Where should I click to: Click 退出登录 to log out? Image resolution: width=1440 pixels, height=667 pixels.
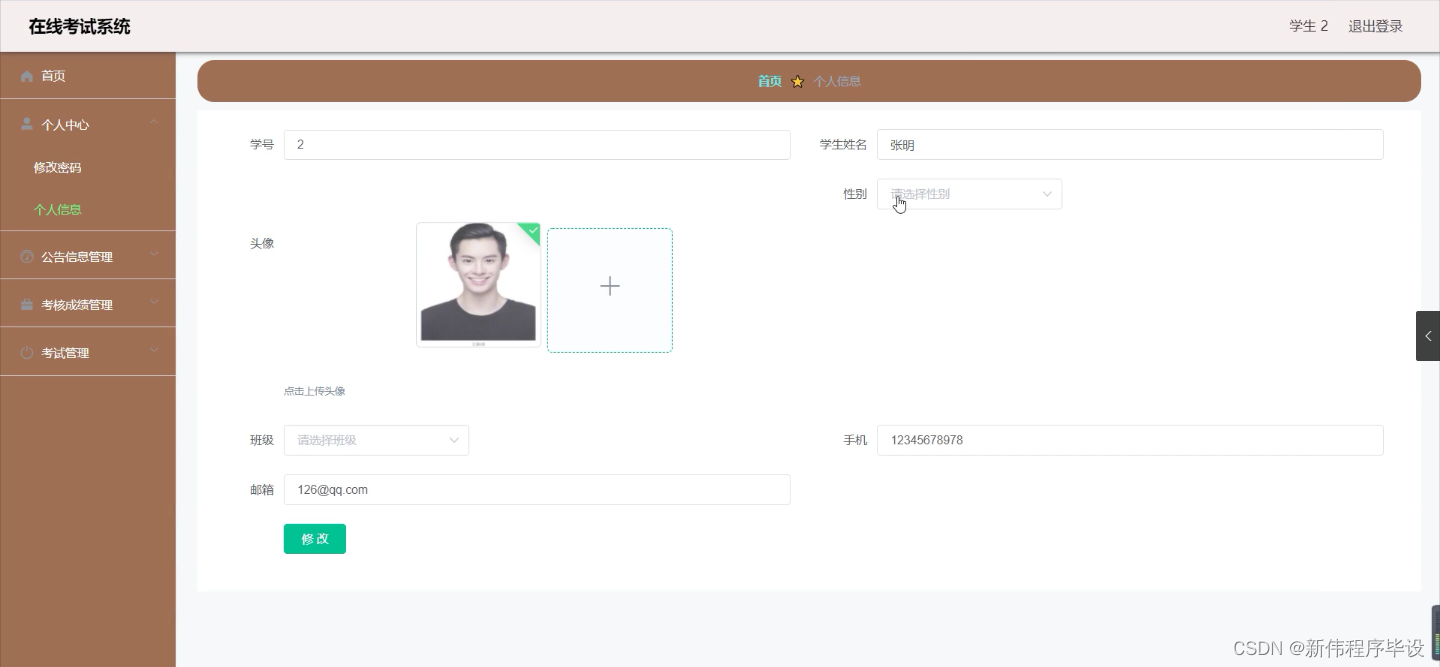[x=1375, y=26]
